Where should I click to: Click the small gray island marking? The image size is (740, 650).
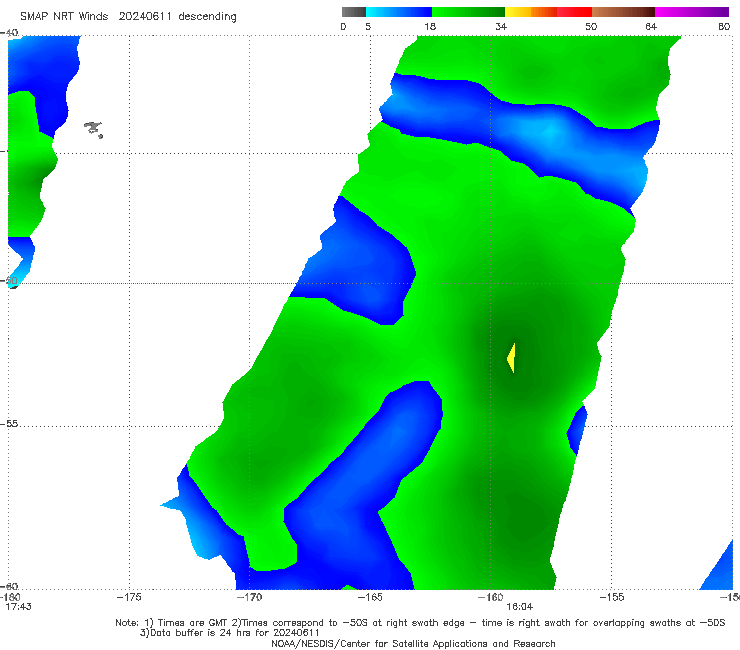[93, 129]
